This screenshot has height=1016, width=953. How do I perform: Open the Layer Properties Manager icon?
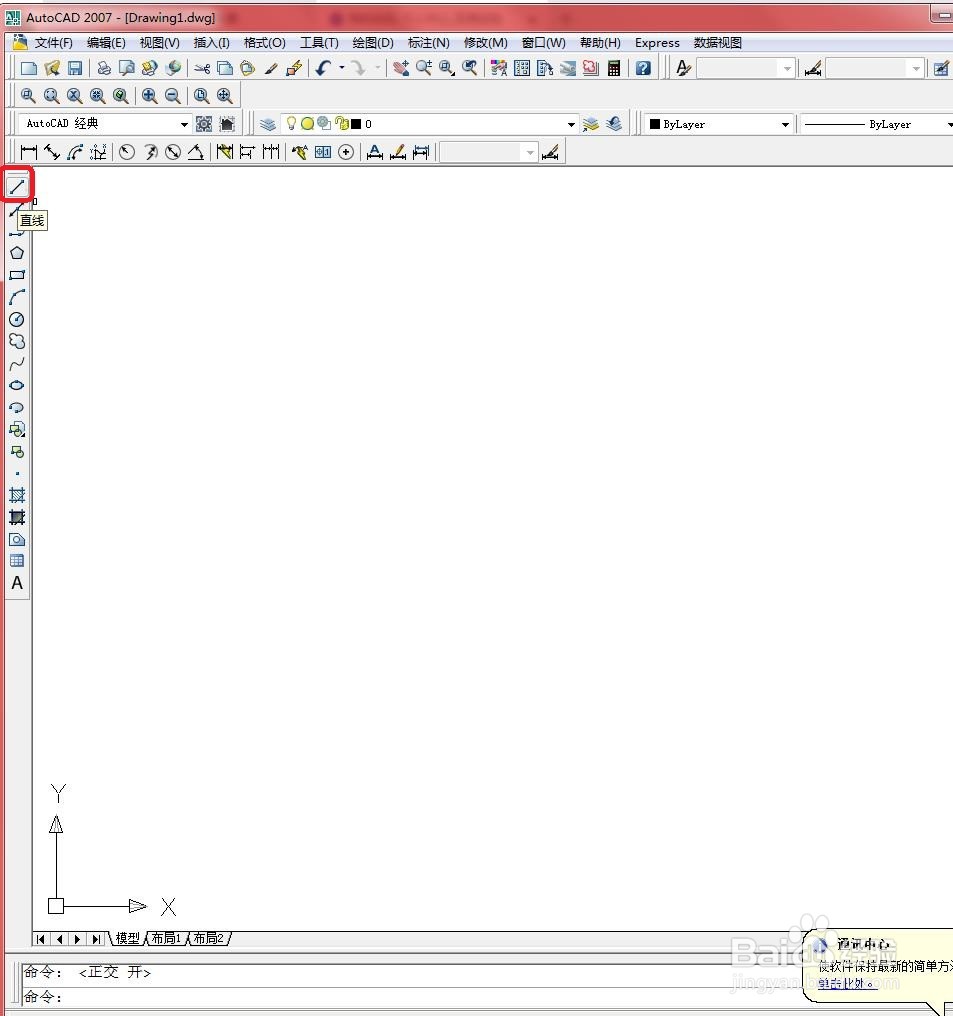point(268,124)
